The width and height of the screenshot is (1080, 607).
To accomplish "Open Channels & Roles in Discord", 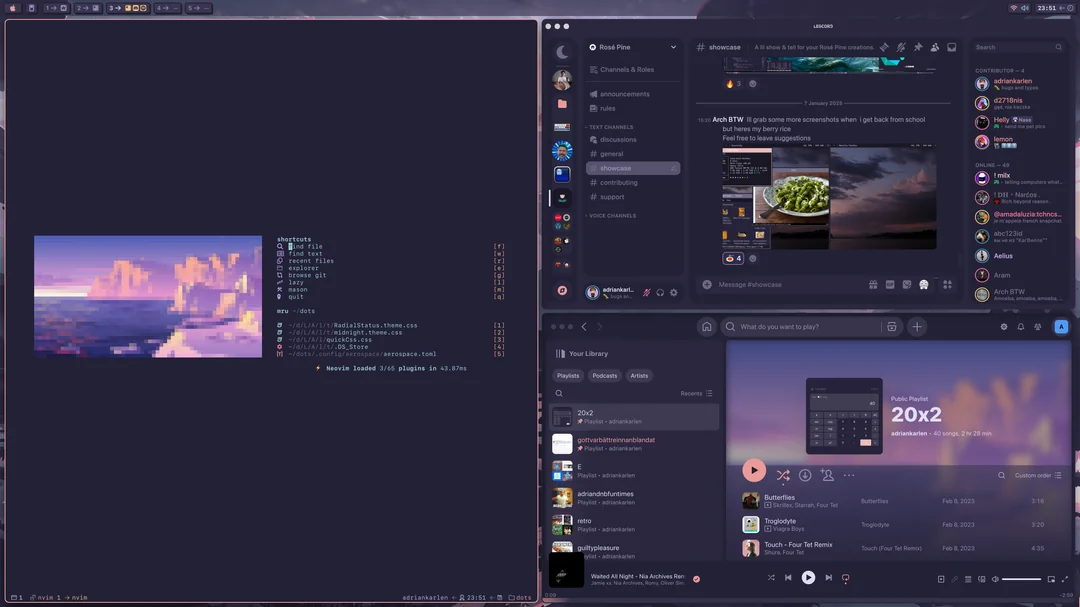I will [626, 70].
